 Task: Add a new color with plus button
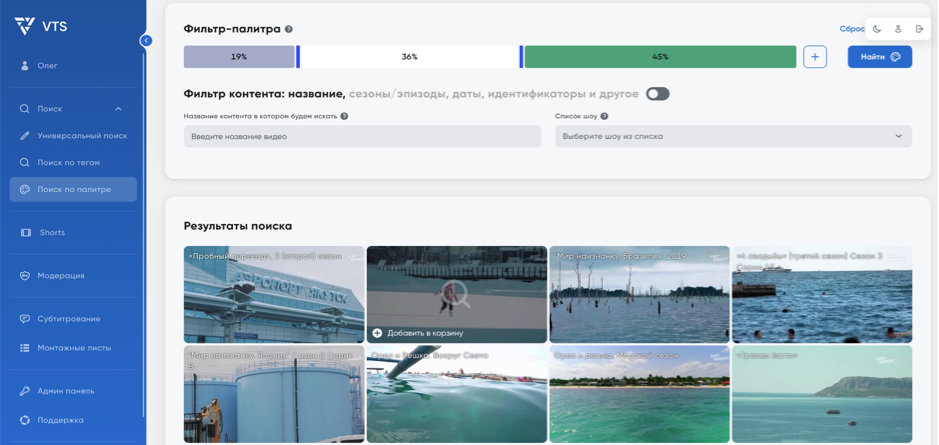tap(815, 57)
